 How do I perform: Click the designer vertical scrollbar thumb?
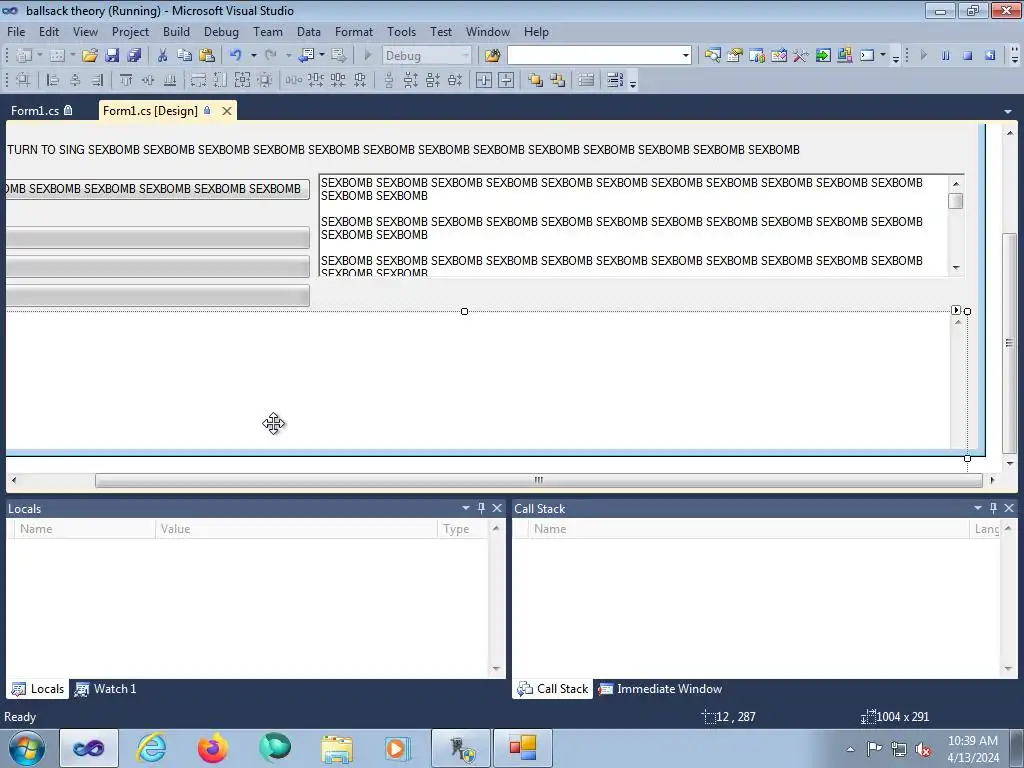coord(1010,343)
